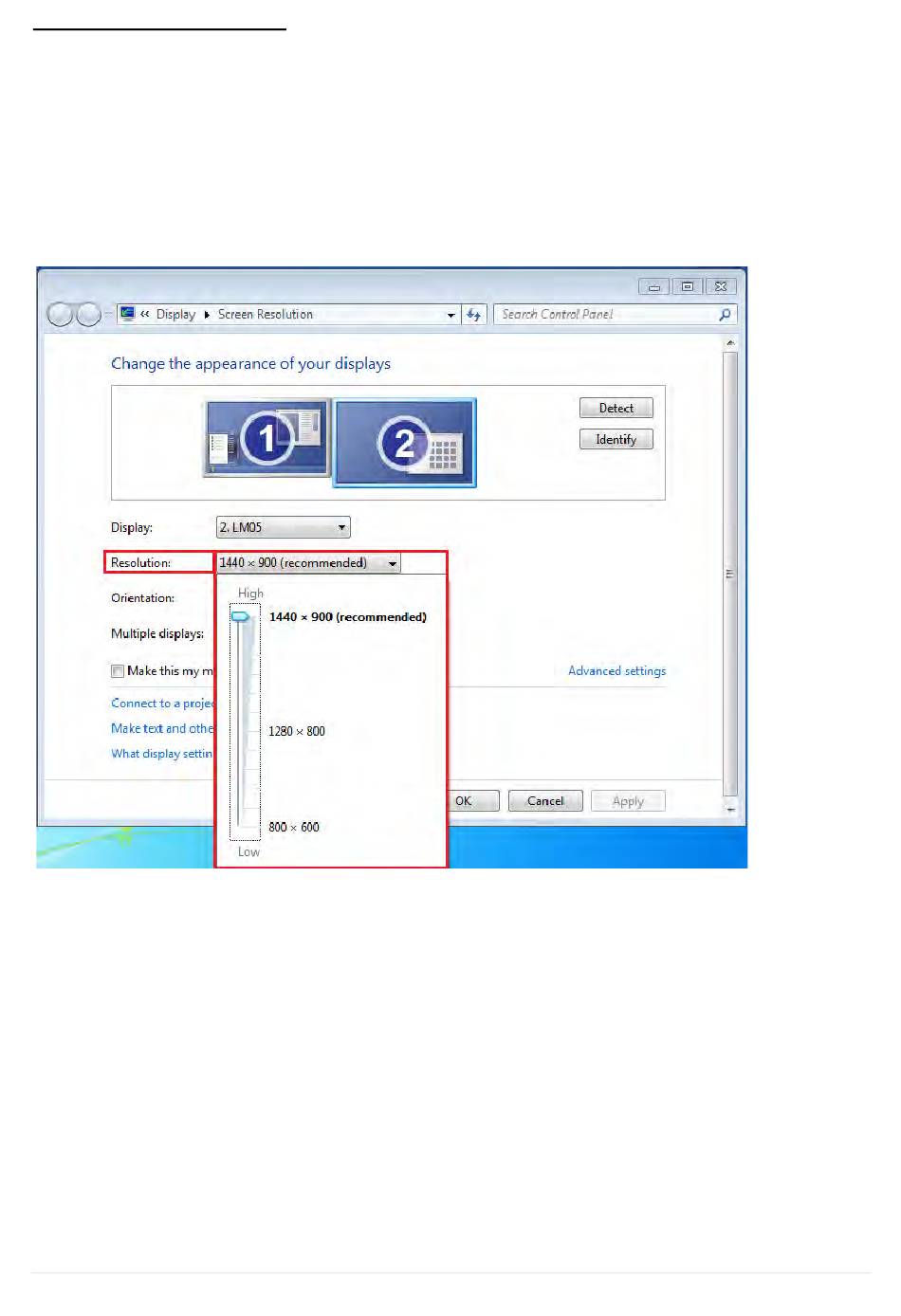Image resolution: width=901 pixels, height=1316 pixels.
Task: Click the search magnifier icon
Action: coord(726,314)
